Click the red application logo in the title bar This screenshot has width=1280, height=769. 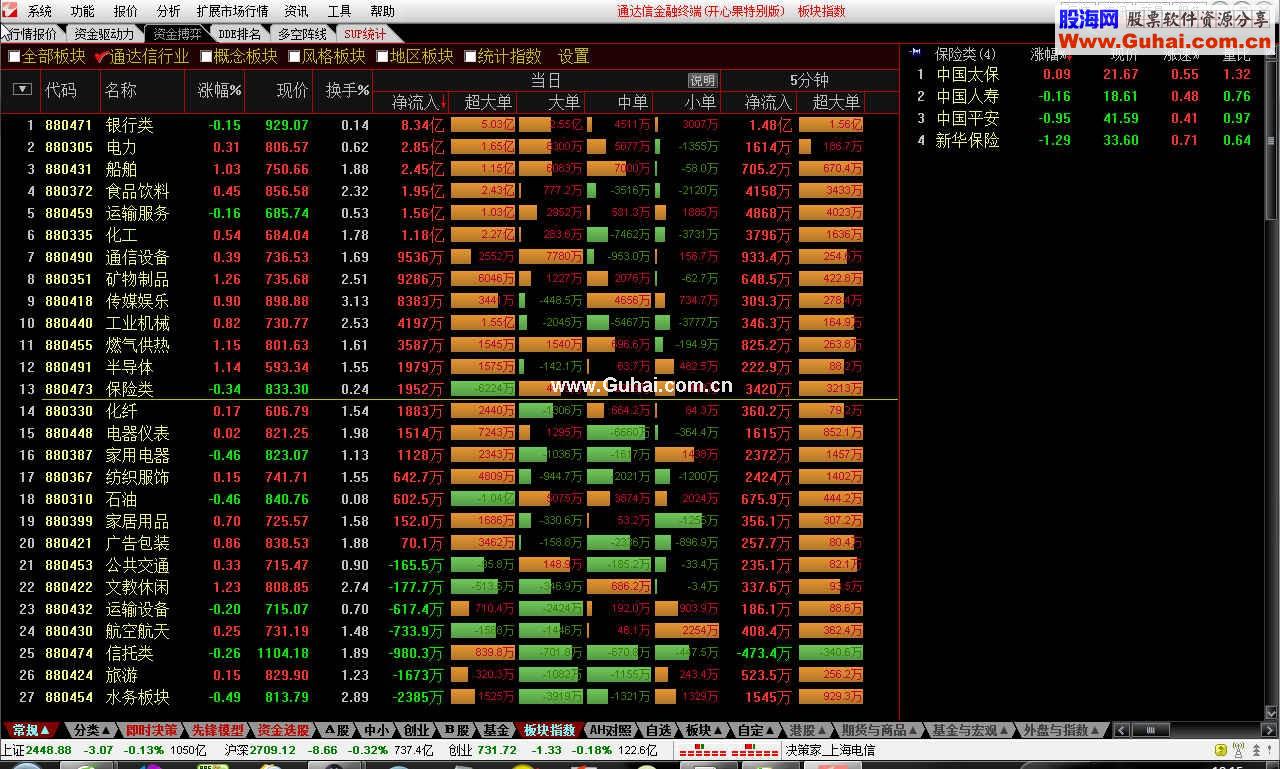[x=11, y=11]
